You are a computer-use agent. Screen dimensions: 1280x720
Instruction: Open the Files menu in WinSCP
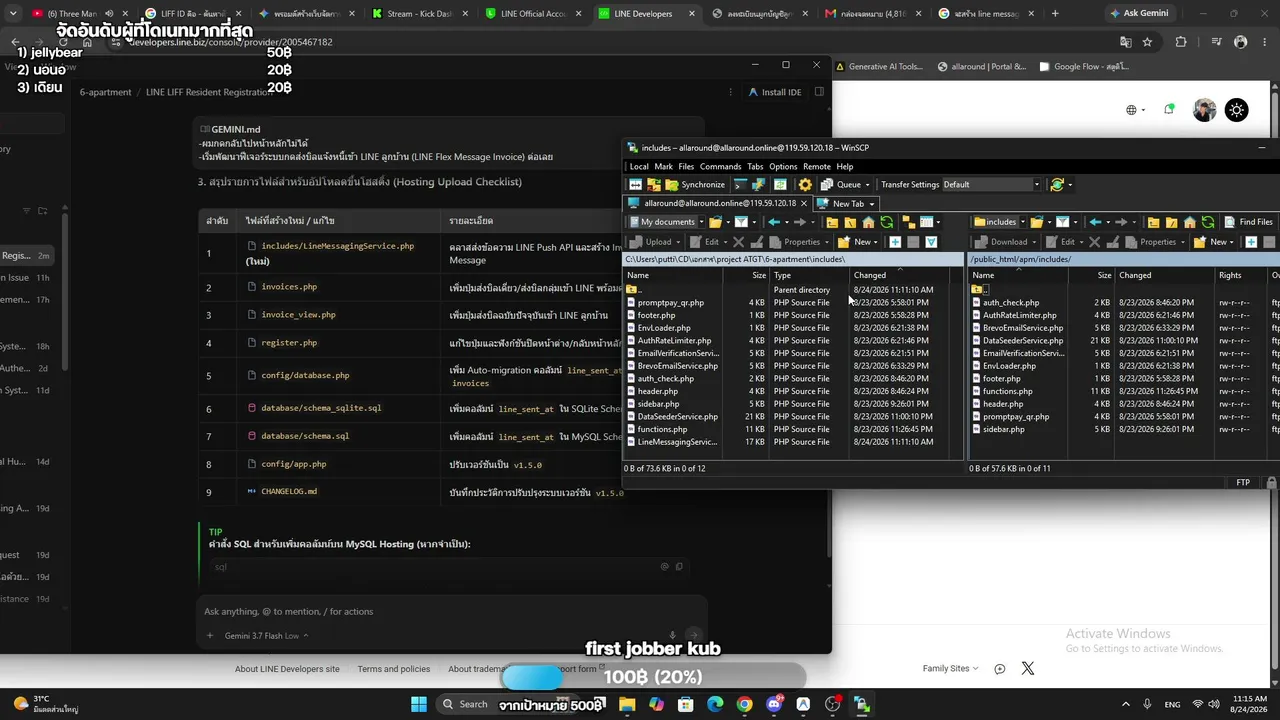[x=686, y=167]
